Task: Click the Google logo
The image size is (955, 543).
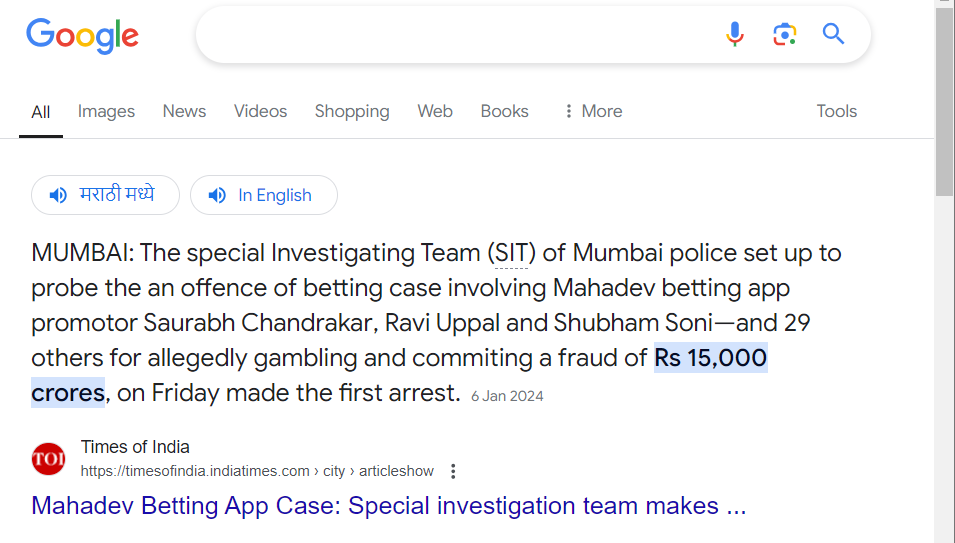Action: tap(82, 36)
